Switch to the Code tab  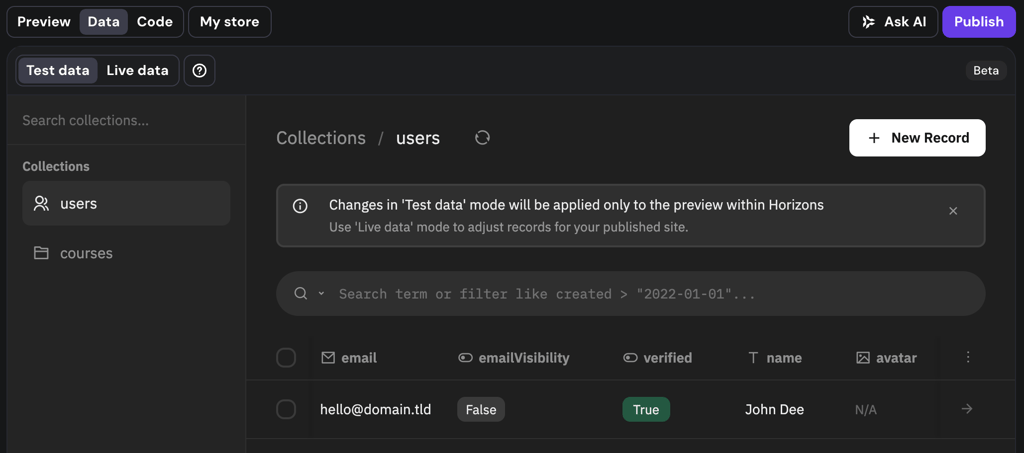155,22
